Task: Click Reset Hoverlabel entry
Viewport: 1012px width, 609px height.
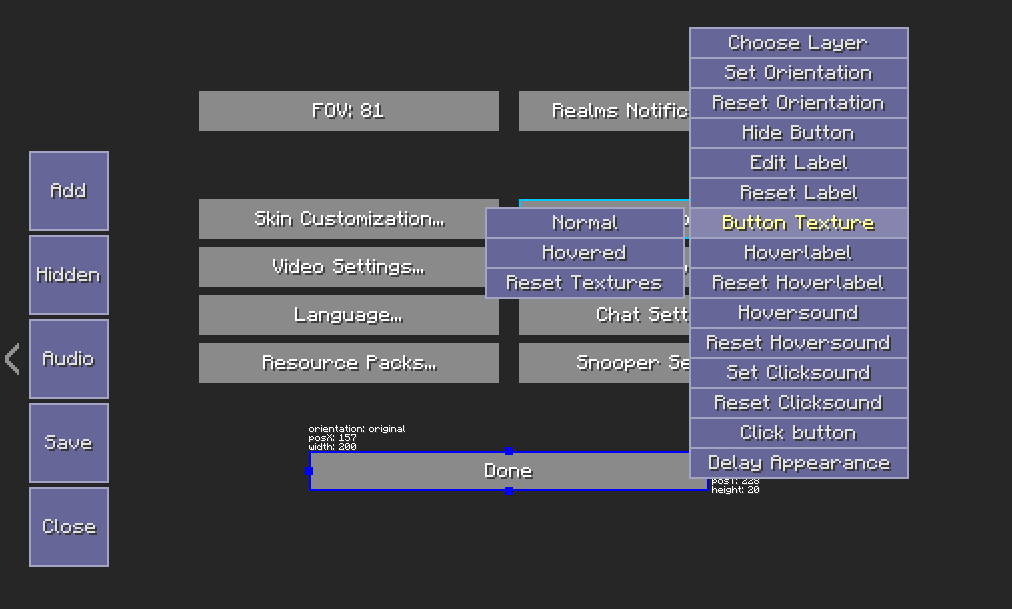Action: pyautogui.click(x=799, y=283)
